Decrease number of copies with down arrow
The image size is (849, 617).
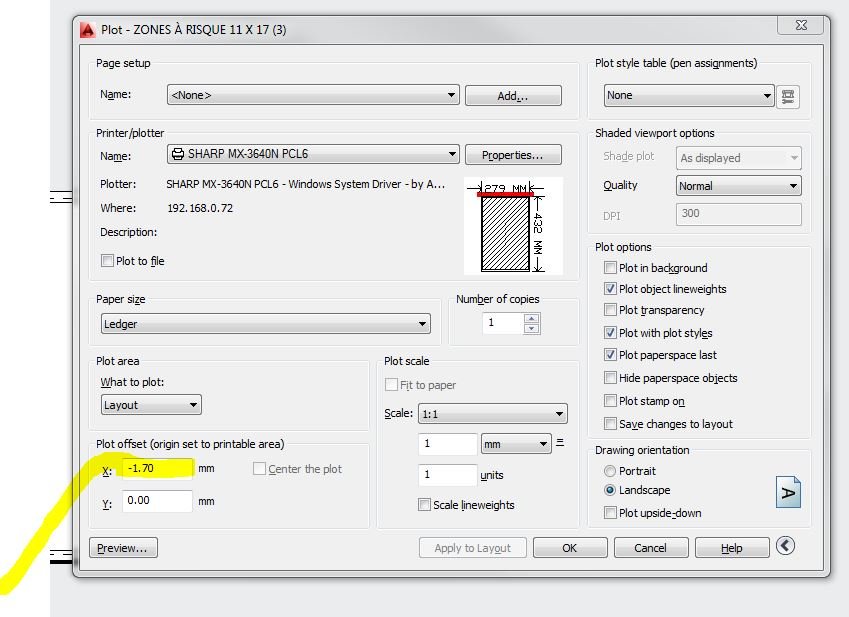click(x=532, y=329)
